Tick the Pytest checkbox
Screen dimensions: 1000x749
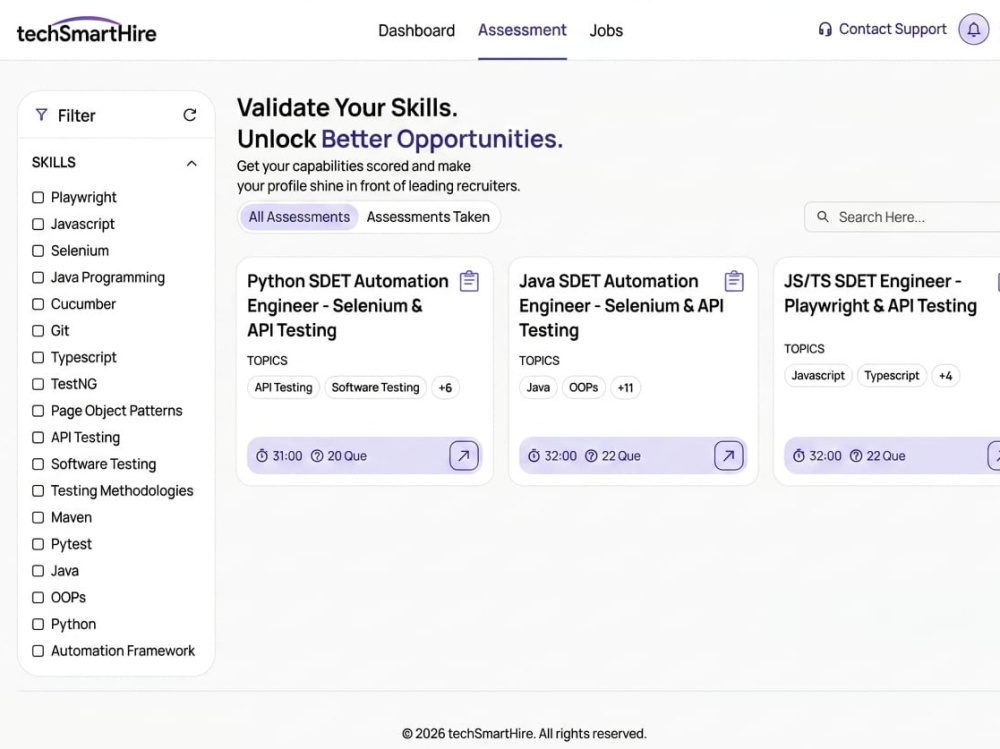[x=38, y=544]
